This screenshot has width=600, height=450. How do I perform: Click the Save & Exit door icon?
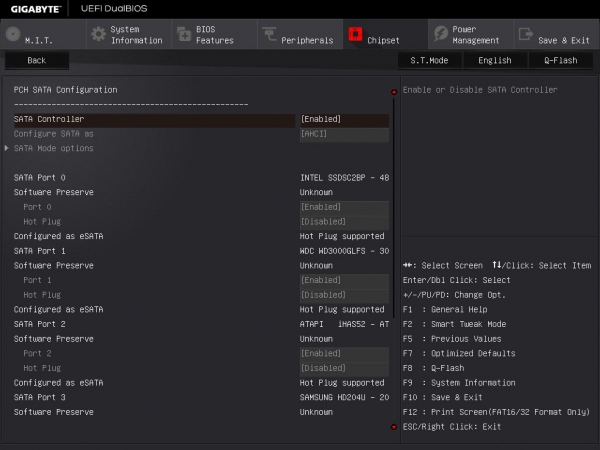526,34
